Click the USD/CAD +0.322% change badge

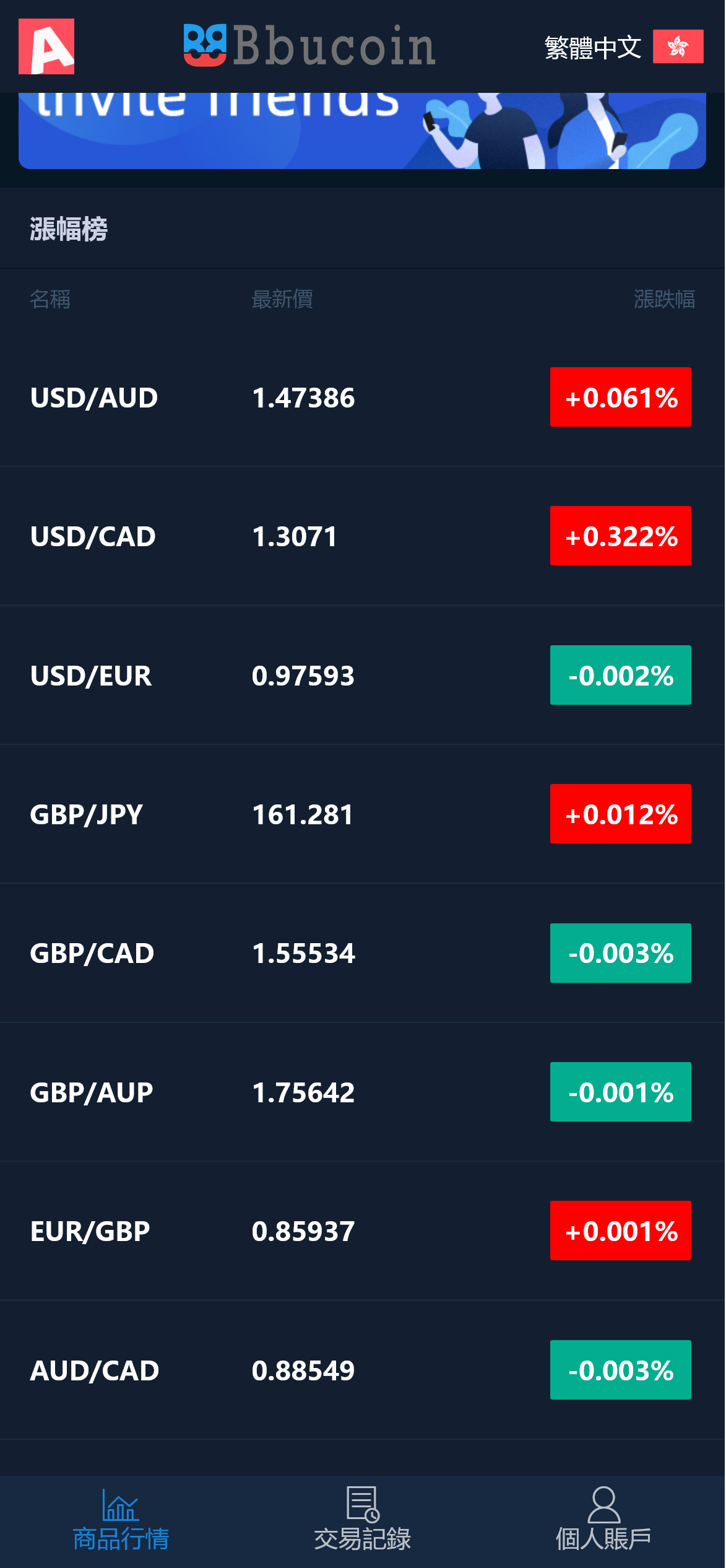pyautogui.click(x=620, y=536)
